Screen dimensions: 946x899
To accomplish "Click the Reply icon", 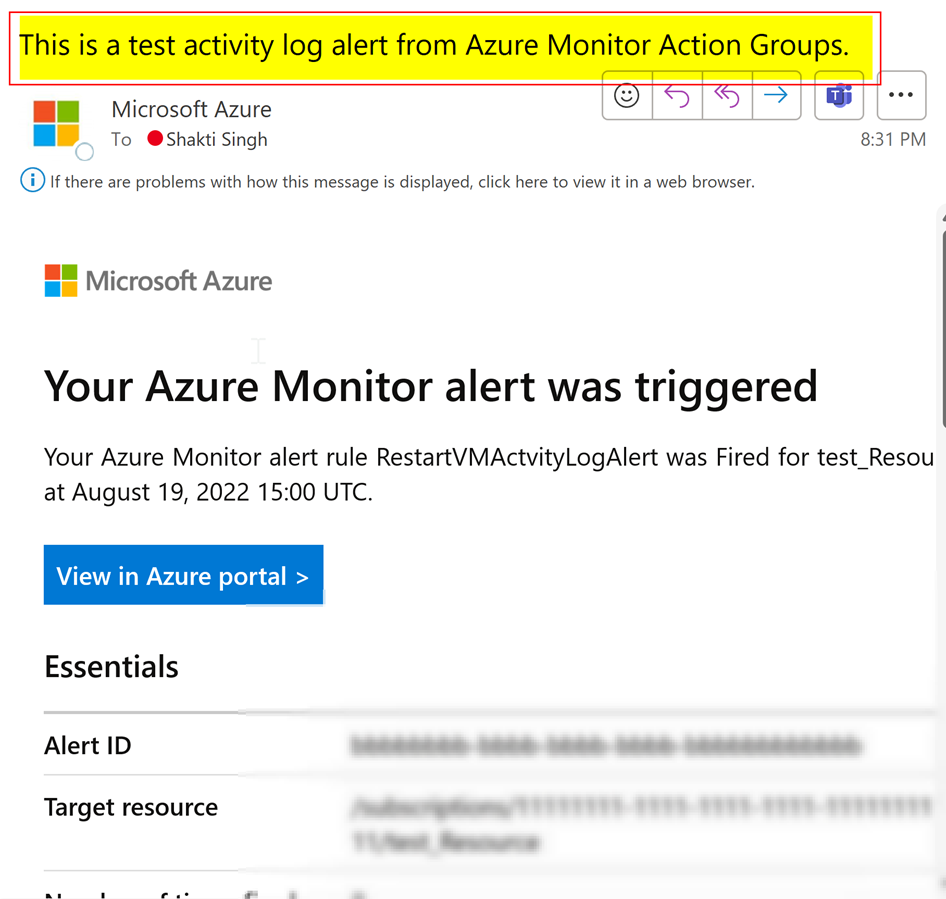I will 676,96.
